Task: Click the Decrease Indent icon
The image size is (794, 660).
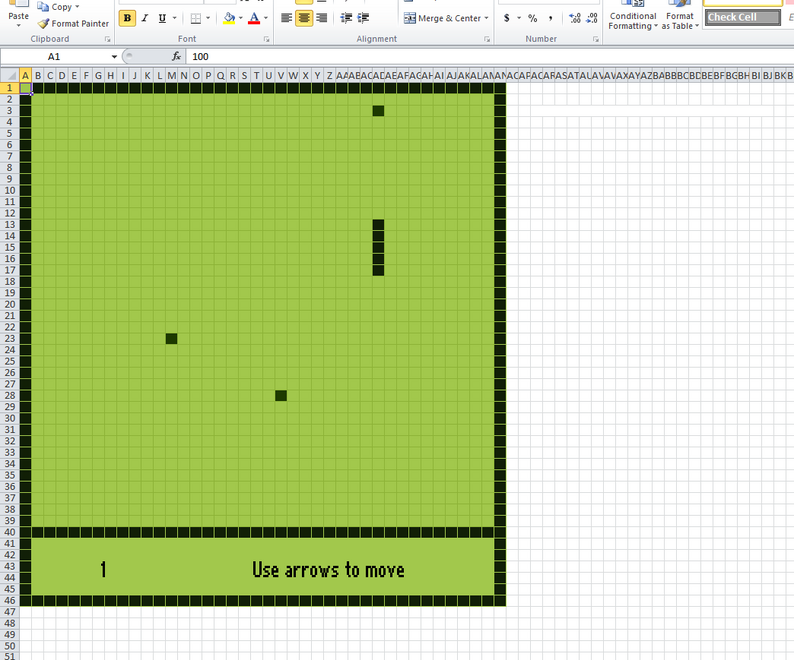Action: click(346, 18)
